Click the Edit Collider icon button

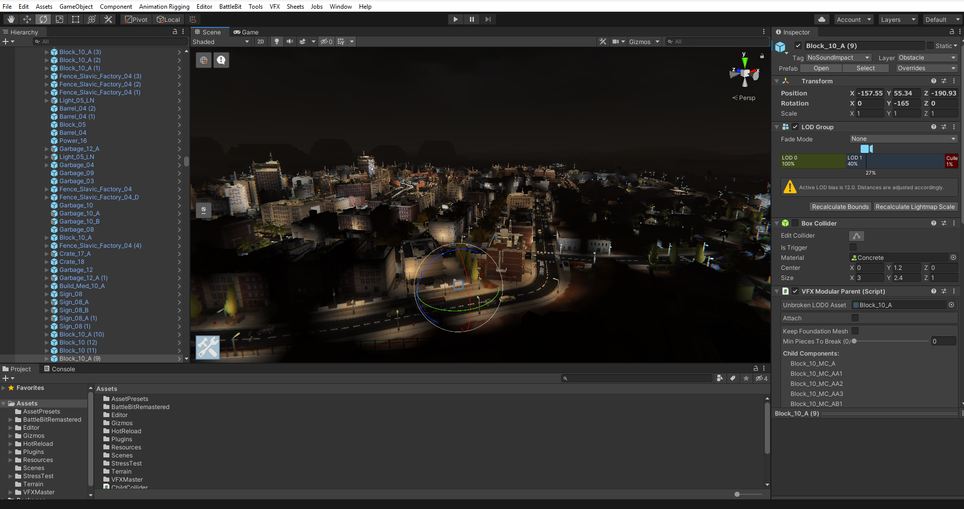coord(856,236)
